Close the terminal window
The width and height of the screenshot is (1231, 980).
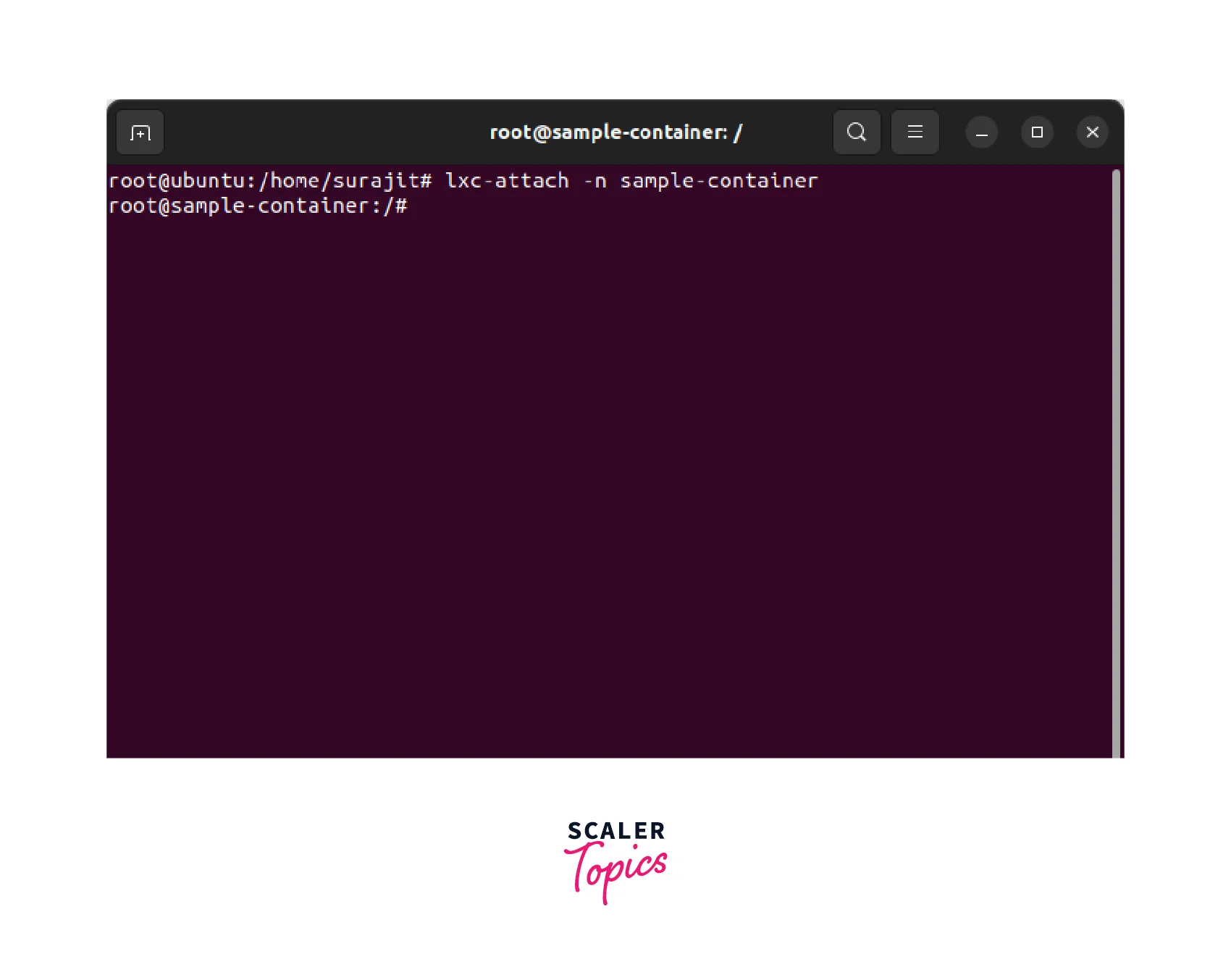point(1092,132)
